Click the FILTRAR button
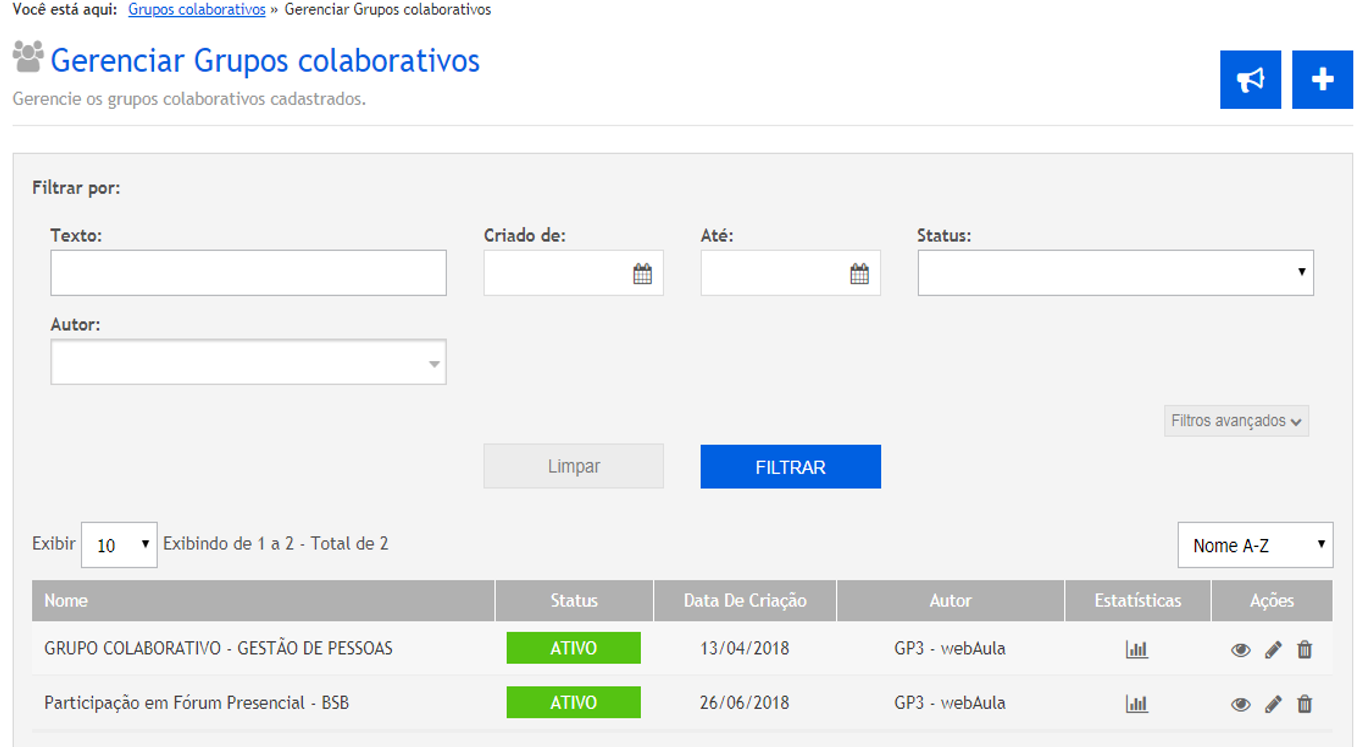 click(x=790, y=467)
